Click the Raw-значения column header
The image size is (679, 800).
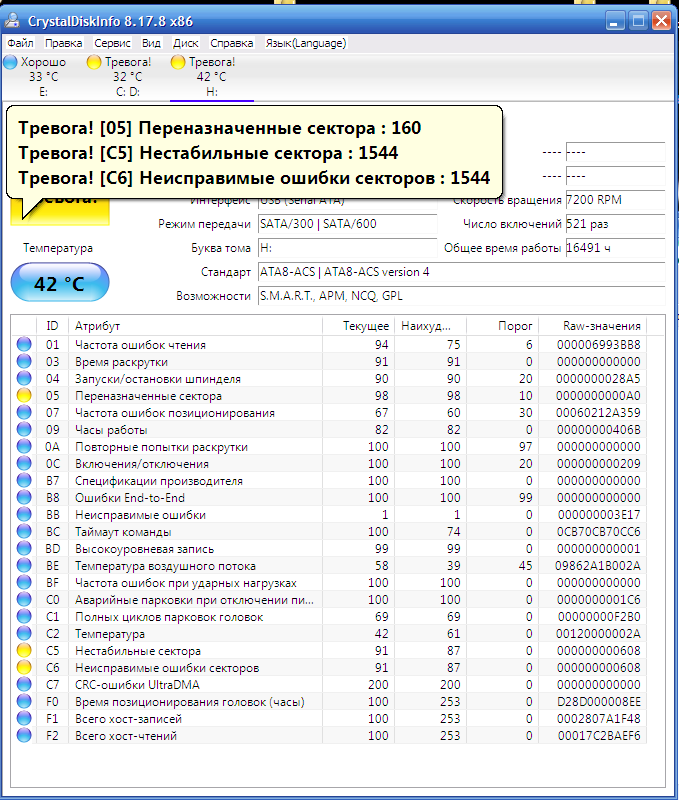point(592,326)
